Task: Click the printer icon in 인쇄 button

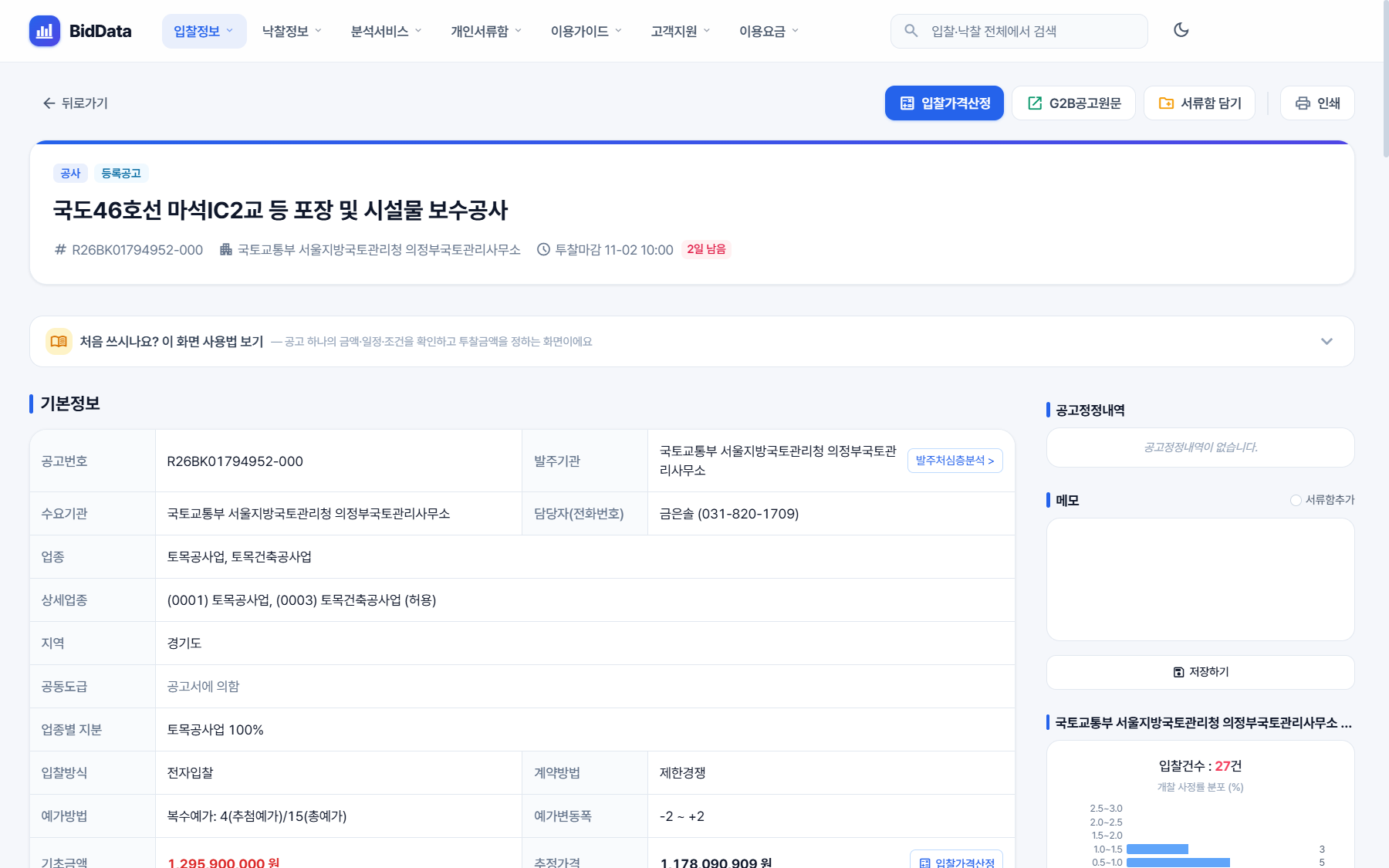Action: (x=1303, y=103)
